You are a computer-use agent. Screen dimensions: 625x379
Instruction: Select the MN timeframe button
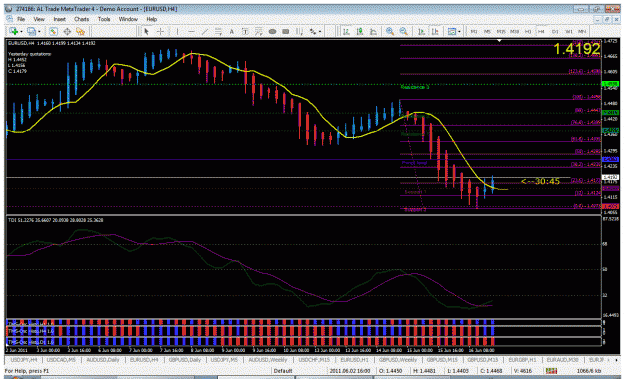pos(582,31)
